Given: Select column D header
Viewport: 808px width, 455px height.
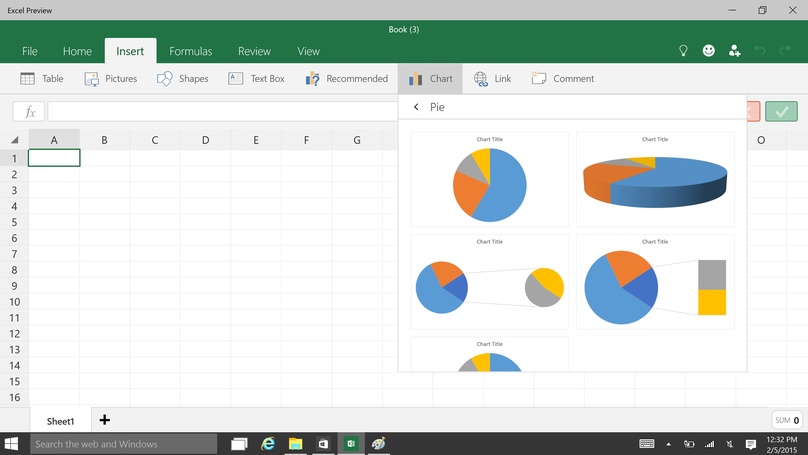Looking at the screenshot, I should [x=206, y=140].
